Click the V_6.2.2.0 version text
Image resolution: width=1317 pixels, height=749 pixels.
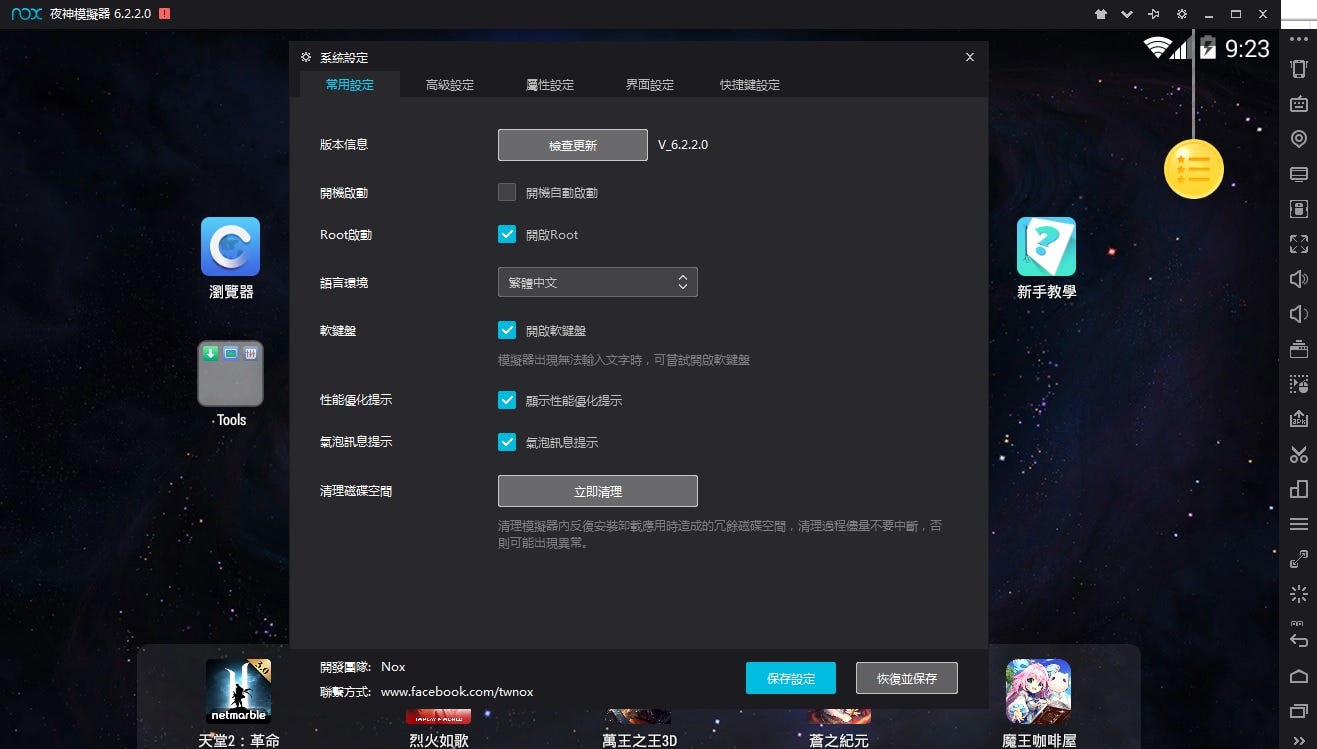[x=683, y=145]
